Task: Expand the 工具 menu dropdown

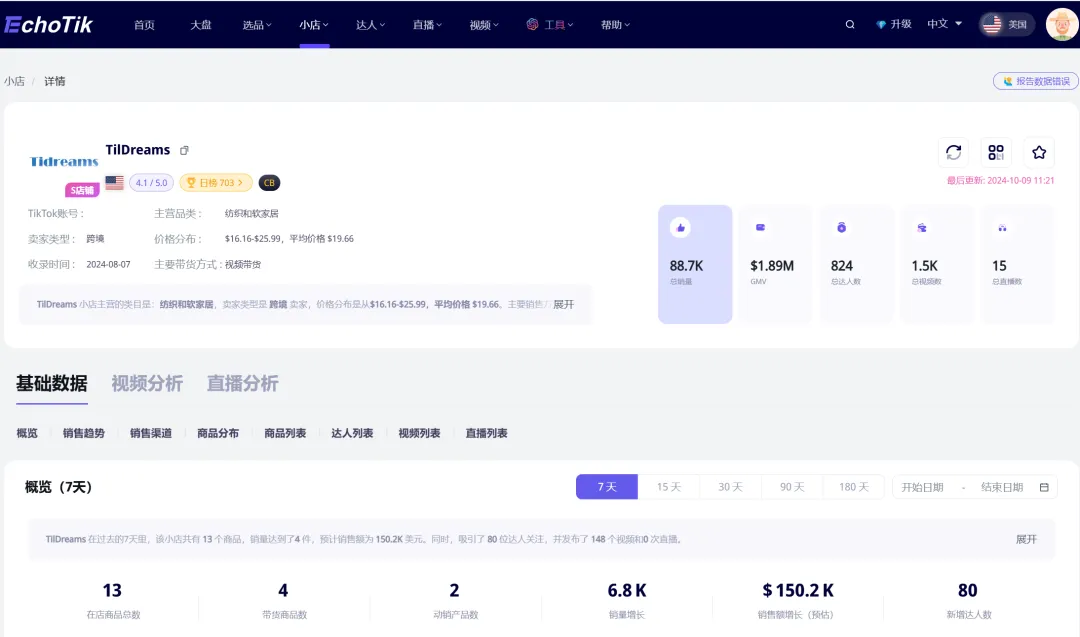Action: coord(550,25)
